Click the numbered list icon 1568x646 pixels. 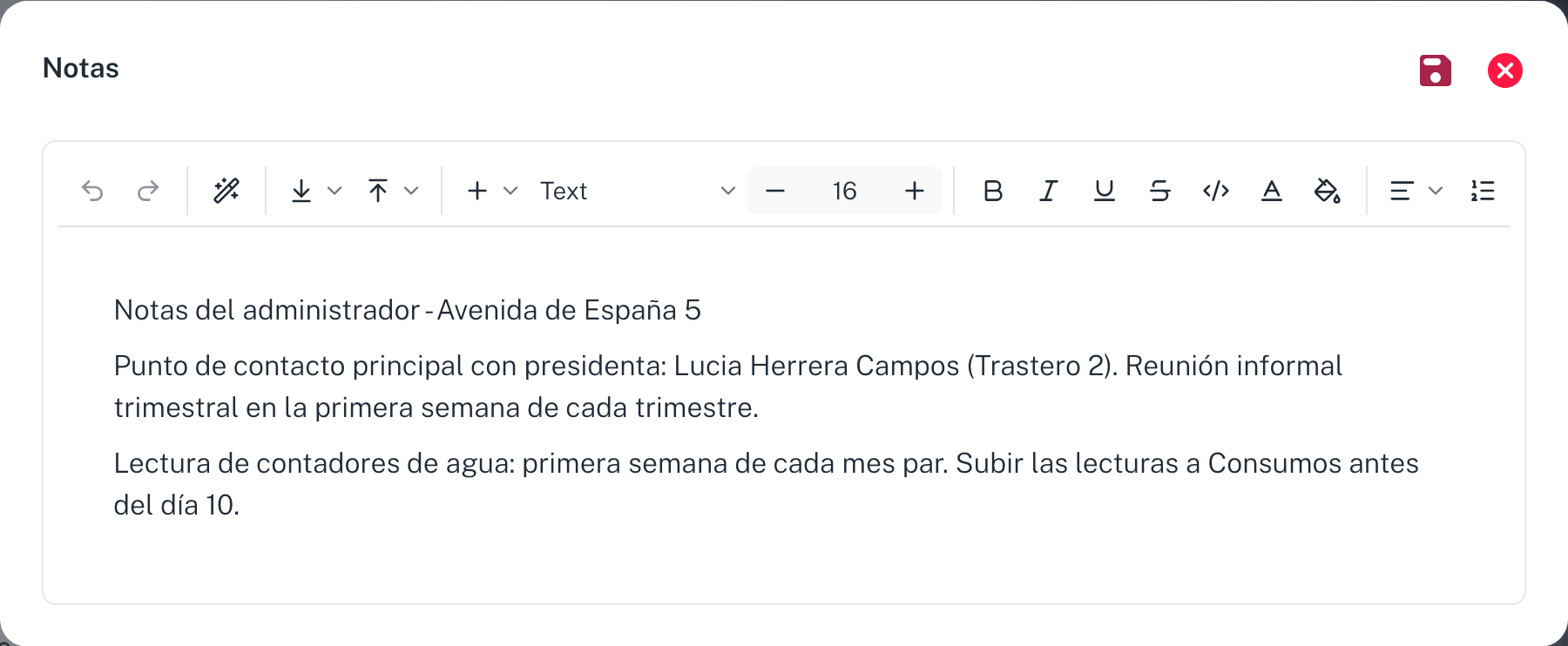(1483, 191)
